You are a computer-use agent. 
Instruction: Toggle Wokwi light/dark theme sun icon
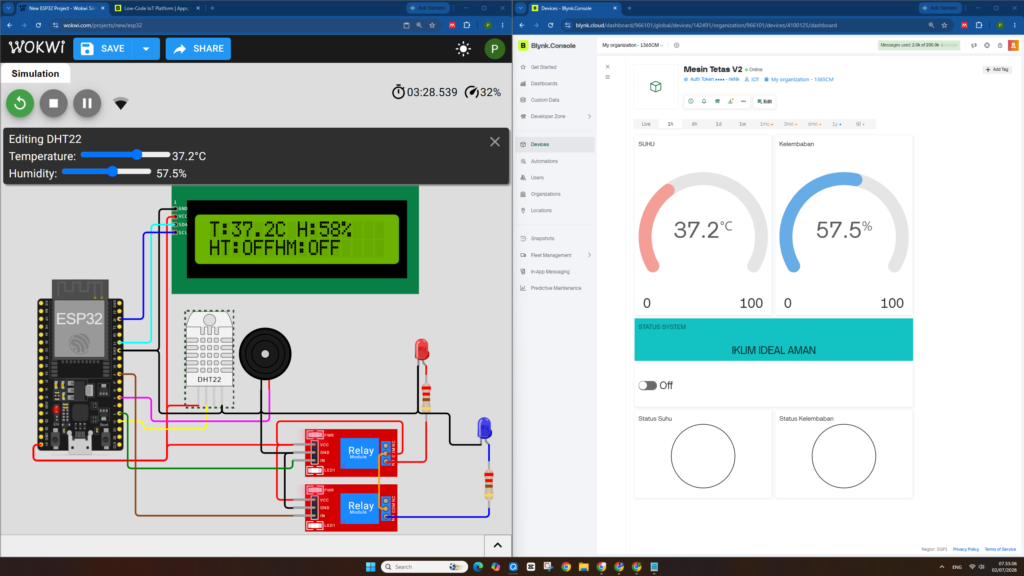(x=463, y=49)
